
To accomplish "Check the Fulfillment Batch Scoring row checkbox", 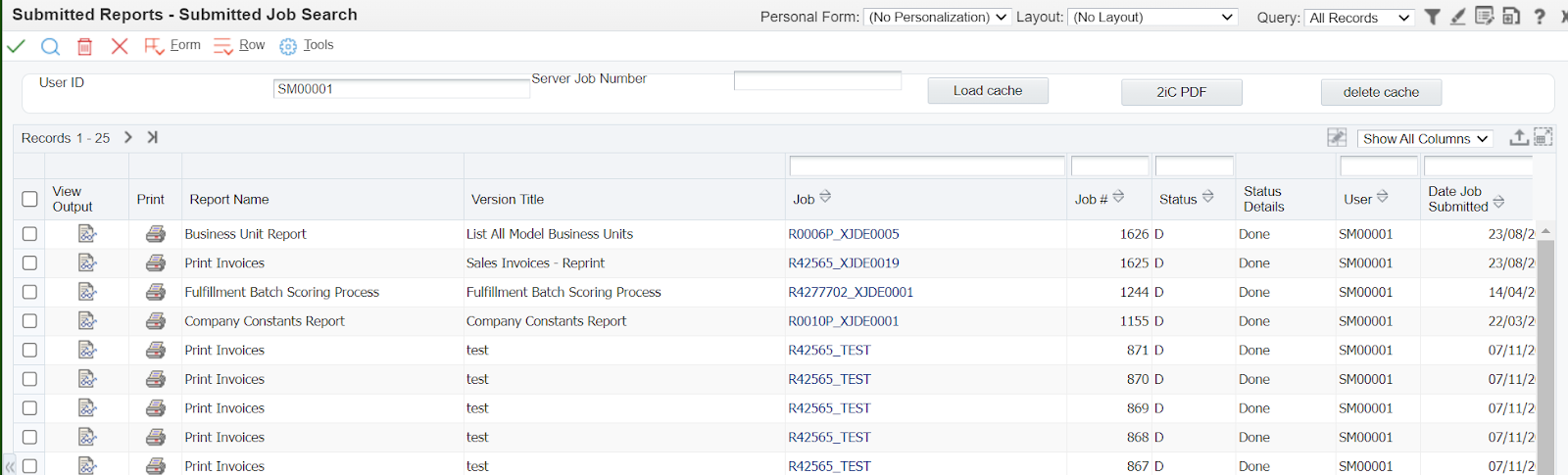I will click(x=29, y=292).
